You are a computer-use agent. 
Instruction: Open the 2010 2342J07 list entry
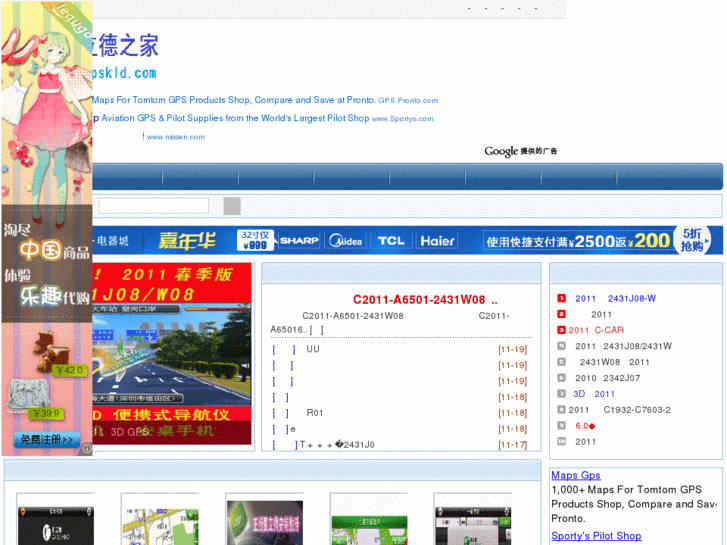(607, 378)
